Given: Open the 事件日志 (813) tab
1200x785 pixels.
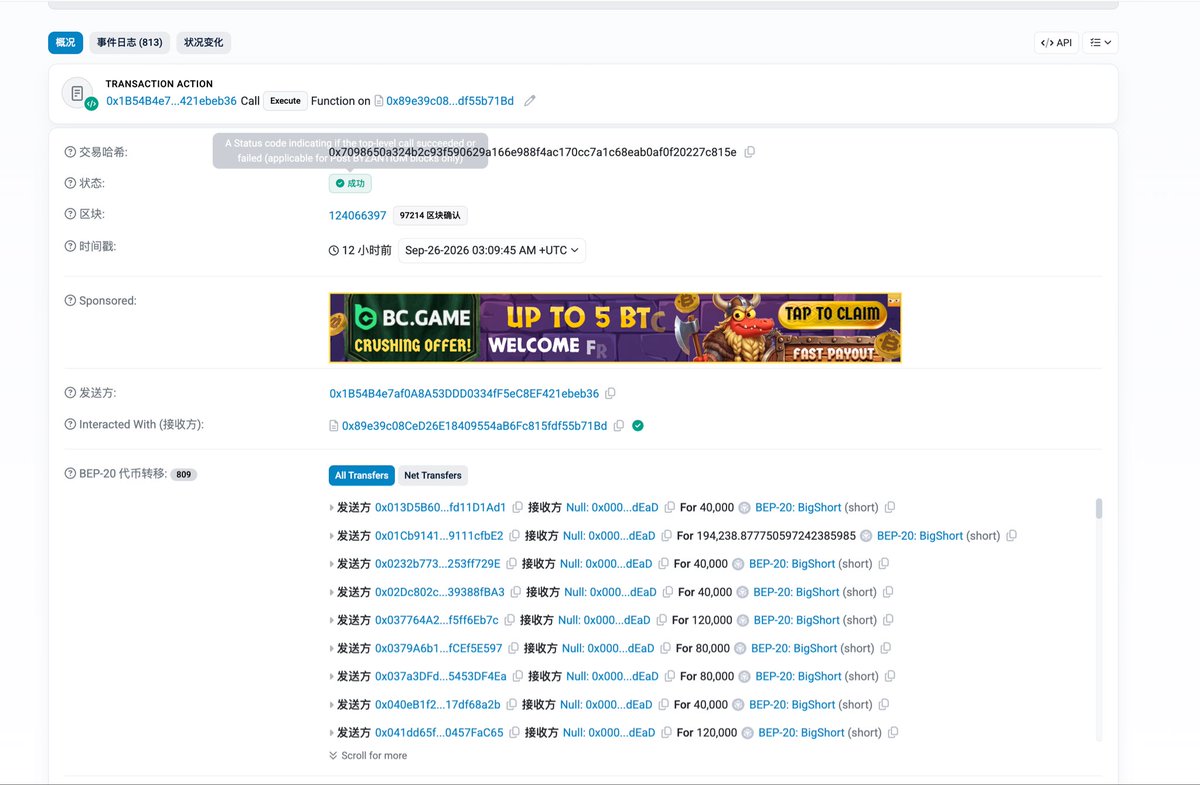Looking at the screenshot, I should (129, 43).
